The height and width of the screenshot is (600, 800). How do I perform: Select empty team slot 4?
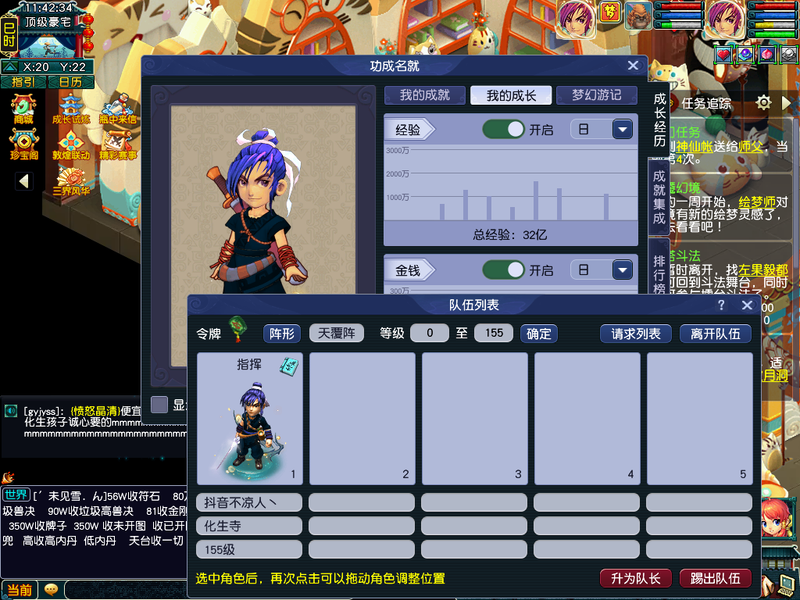(x=587, y=418)
